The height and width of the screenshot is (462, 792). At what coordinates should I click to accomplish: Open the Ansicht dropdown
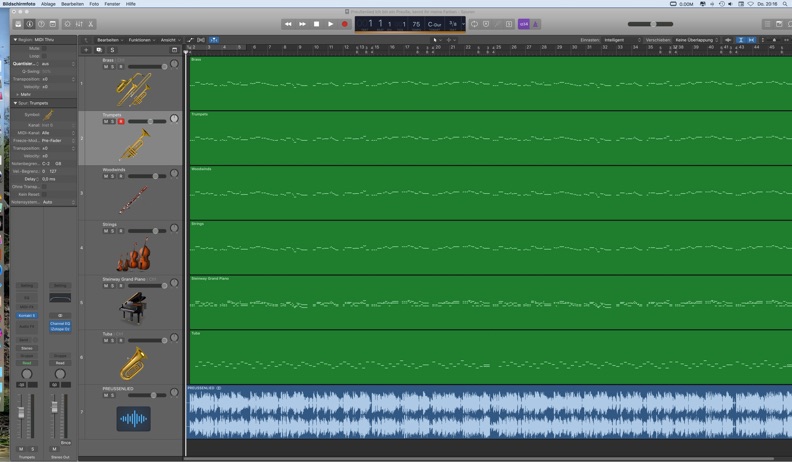coord(170,40)
